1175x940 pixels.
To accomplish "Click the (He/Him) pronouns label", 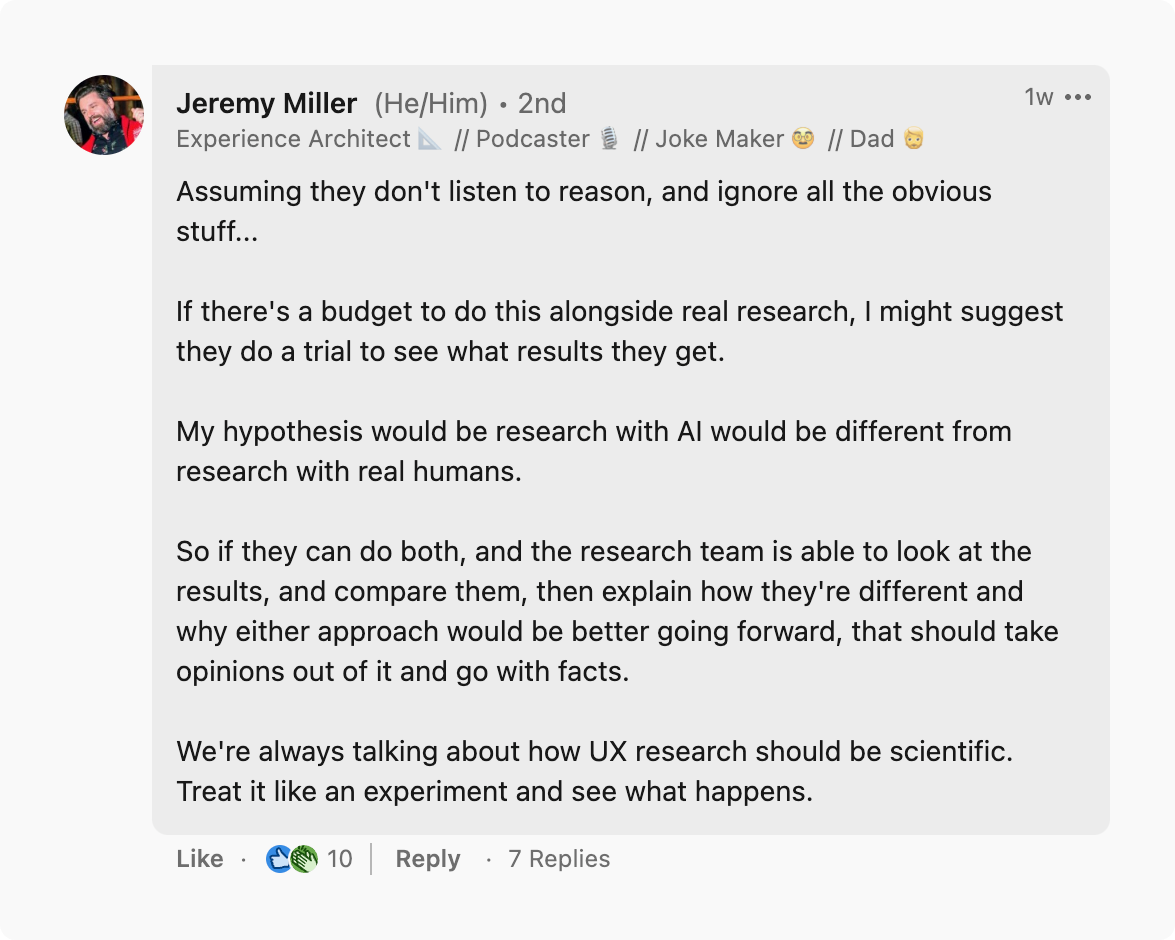I will (431, 103).
